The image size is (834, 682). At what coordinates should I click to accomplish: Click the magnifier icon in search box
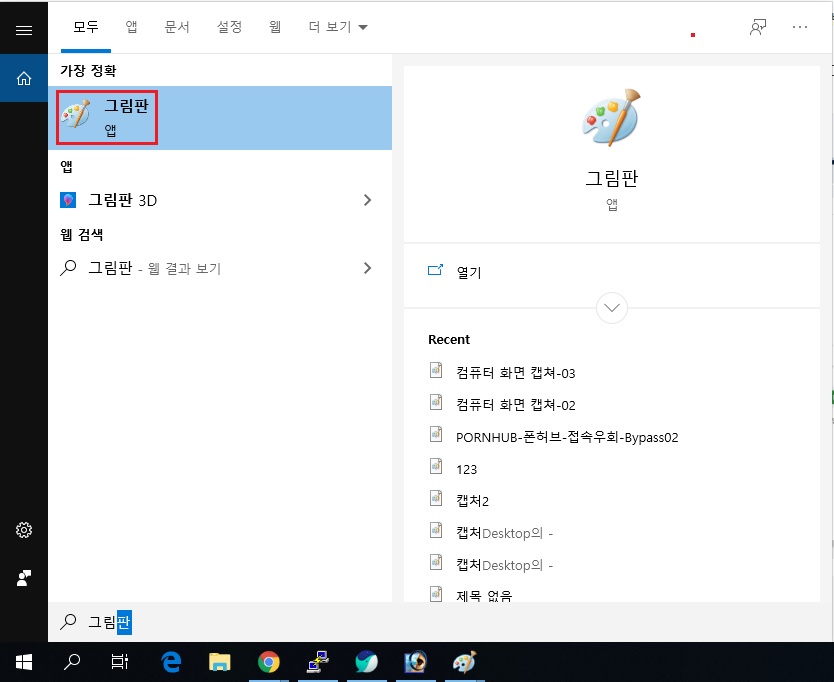click(x=68, y=621)
